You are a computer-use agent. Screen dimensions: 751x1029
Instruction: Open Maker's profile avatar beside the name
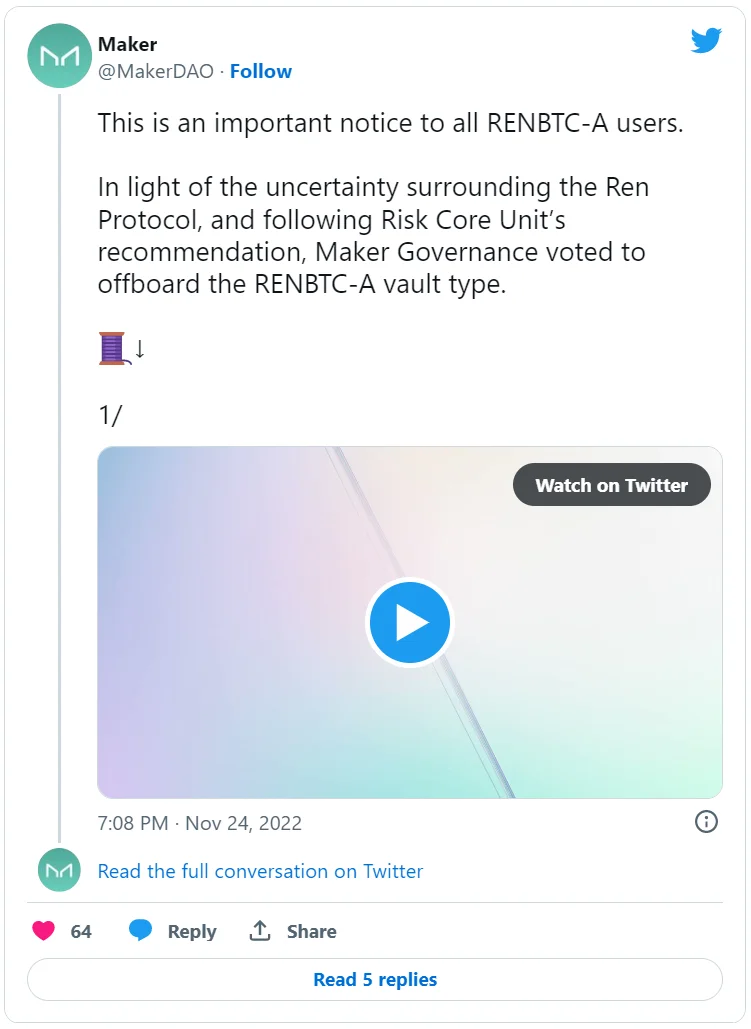59,56
